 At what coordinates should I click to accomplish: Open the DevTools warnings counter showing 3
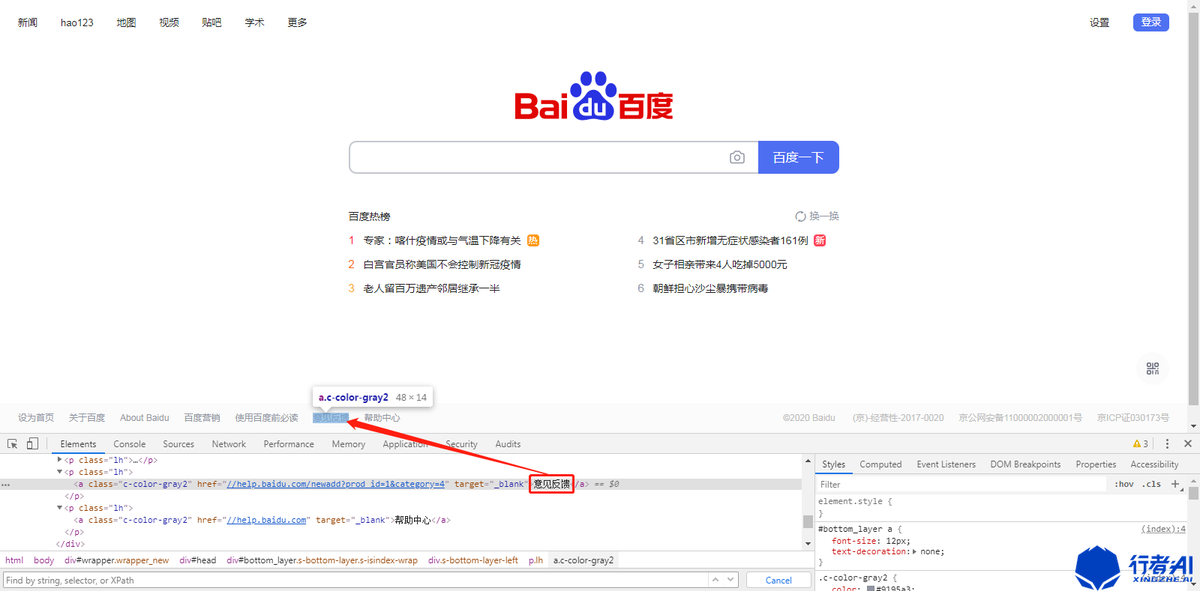[x=1140, y=444]
